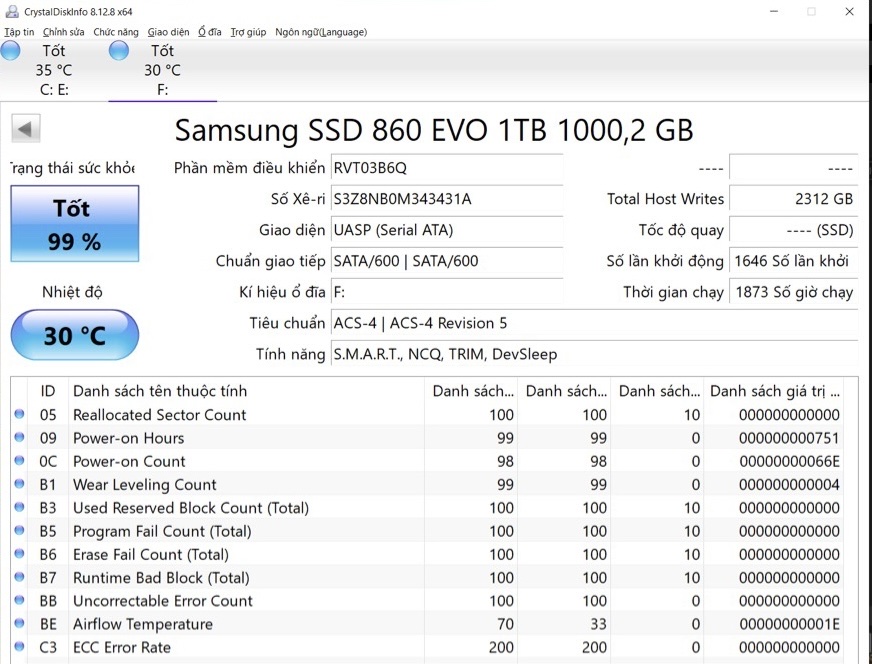Click the Tốt 99 % health status button
872x664 pixels.
[75, 224]
